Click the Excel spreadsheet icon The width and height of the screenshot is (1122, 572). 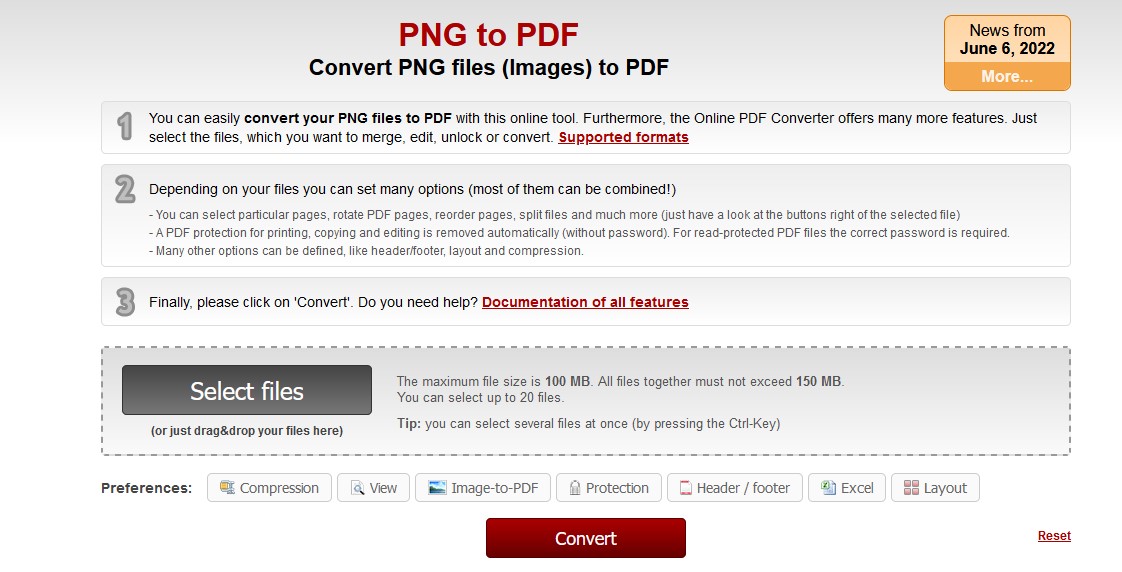point(829,488)
